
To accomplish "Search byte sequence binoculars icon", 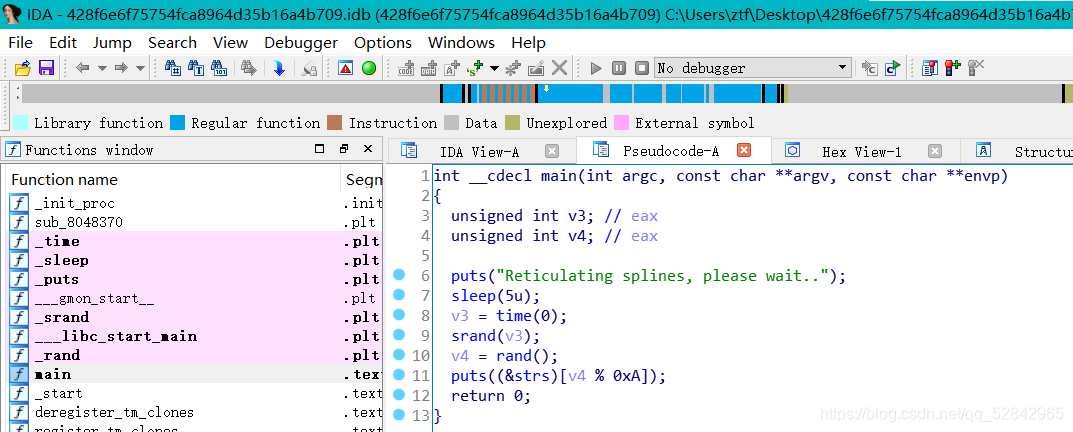I will tap(220, 68).
